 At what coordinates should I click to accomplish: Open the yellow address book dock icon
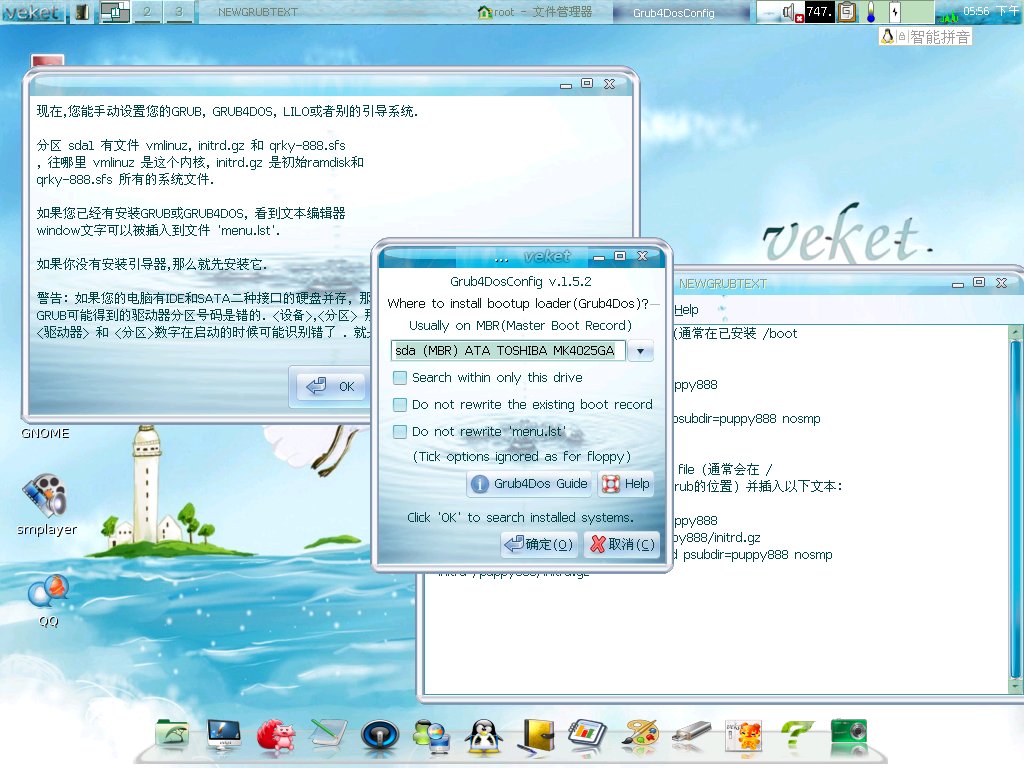click(x=537, y=735)
